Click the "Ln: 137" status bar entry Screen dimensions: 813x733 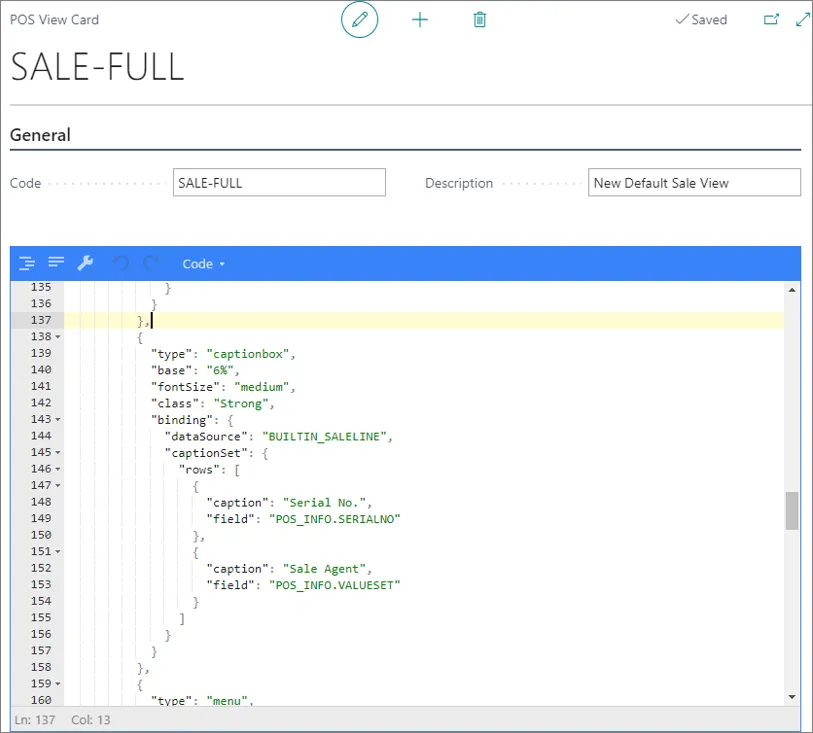[35, 720]
